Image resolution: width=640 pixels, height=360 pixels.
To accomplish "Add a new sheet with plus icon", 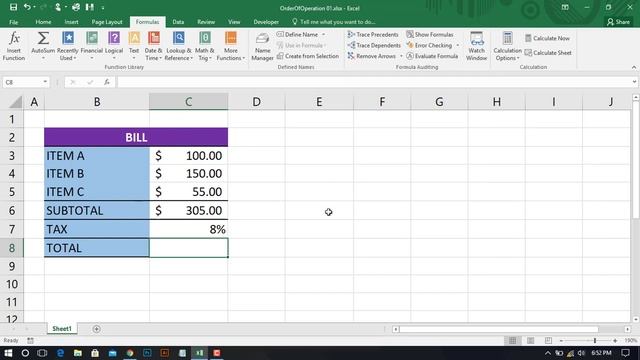I will [96, 329].
